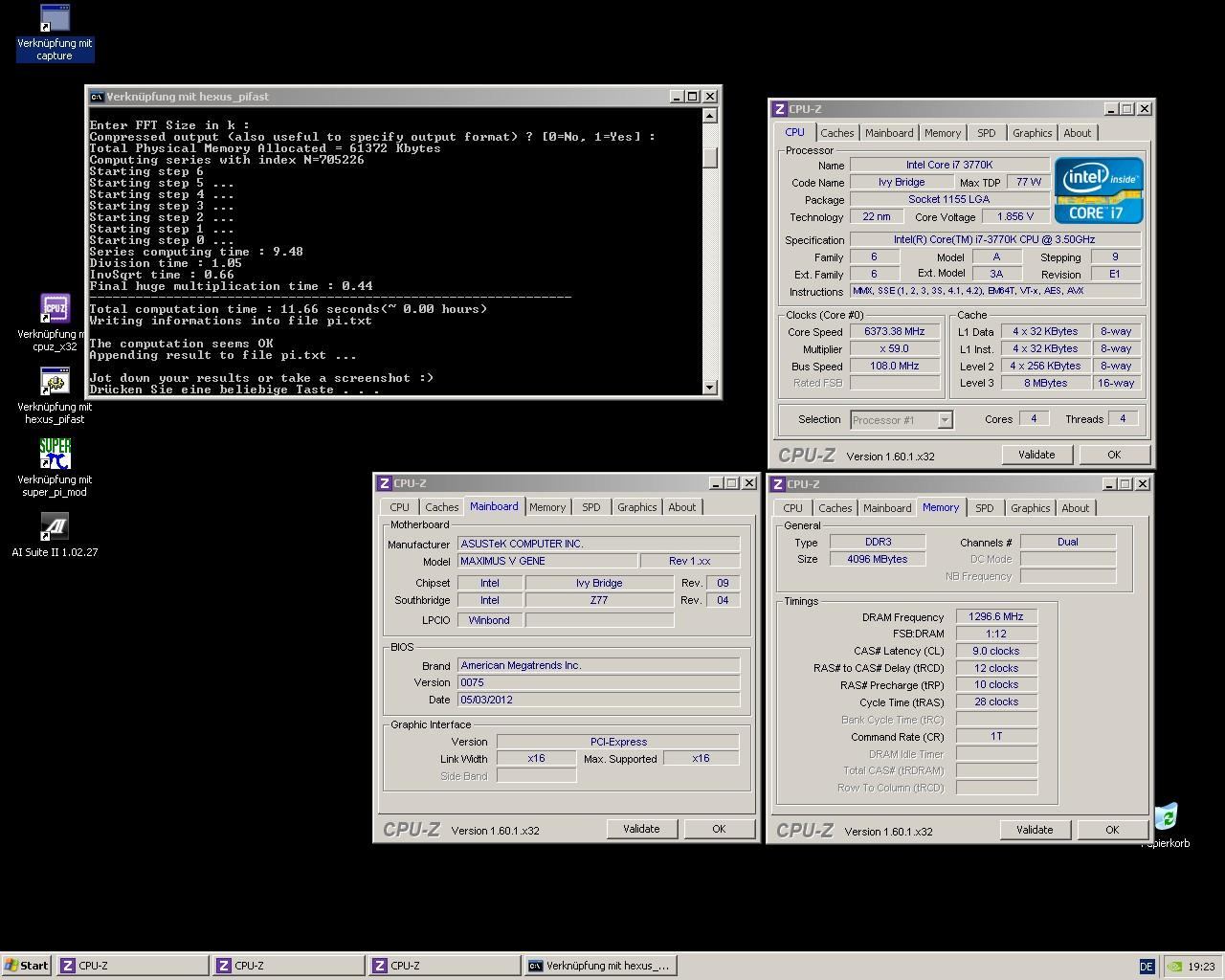The height and width of the screenshot is (980, 1225).
Task: Click Validate in the Mainboard window
Action: 641,829
